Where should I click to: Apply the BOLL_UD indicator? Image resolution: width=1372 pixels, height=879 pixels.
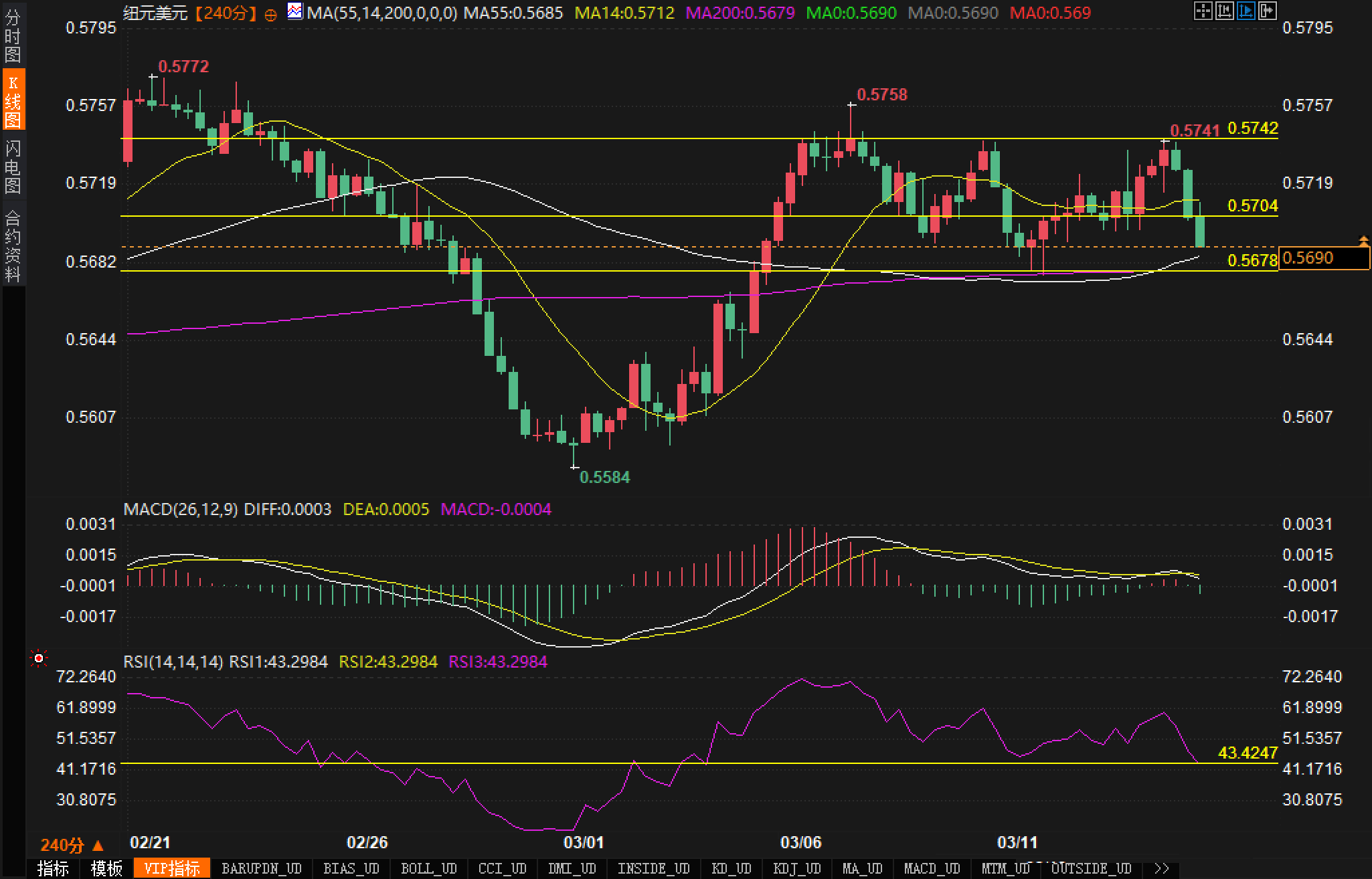pyautogui.click(x=429, y=868)
